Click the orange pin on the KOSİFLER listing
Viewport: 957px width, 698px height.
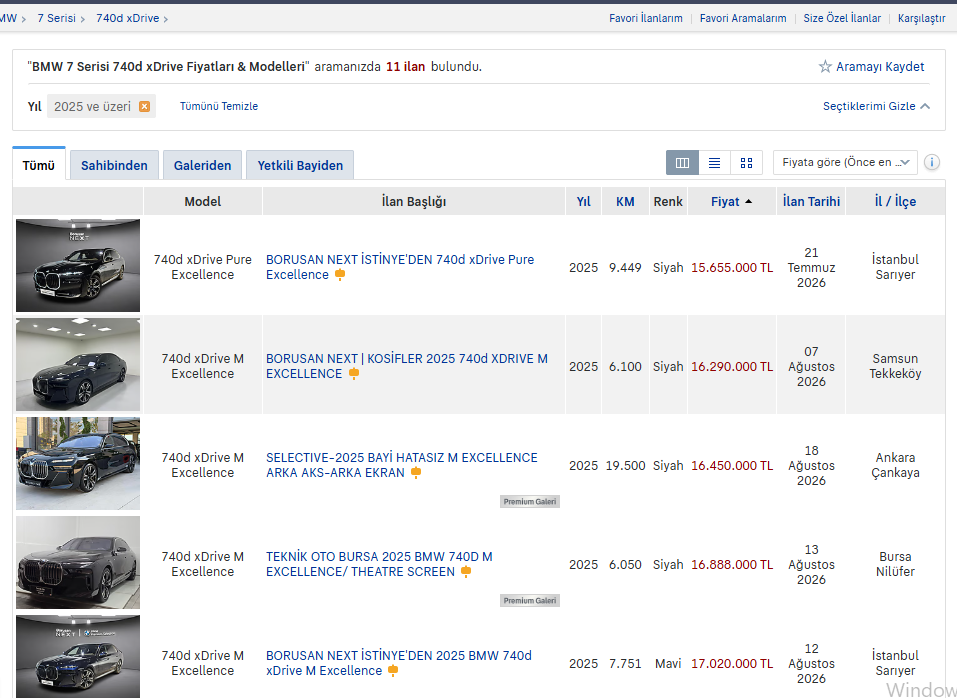(353, 374)
